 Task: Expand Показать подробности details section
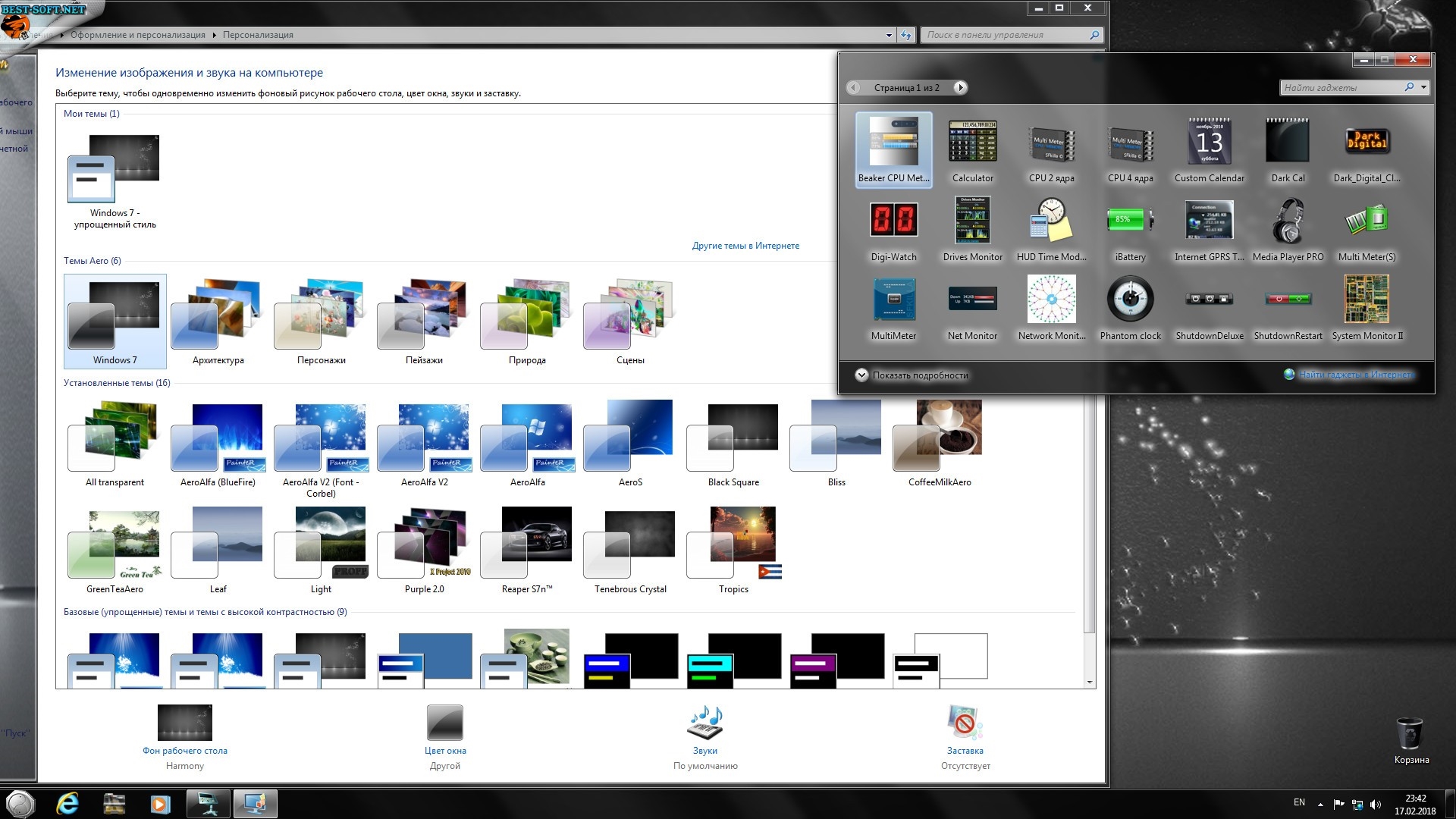pos(861,375)
